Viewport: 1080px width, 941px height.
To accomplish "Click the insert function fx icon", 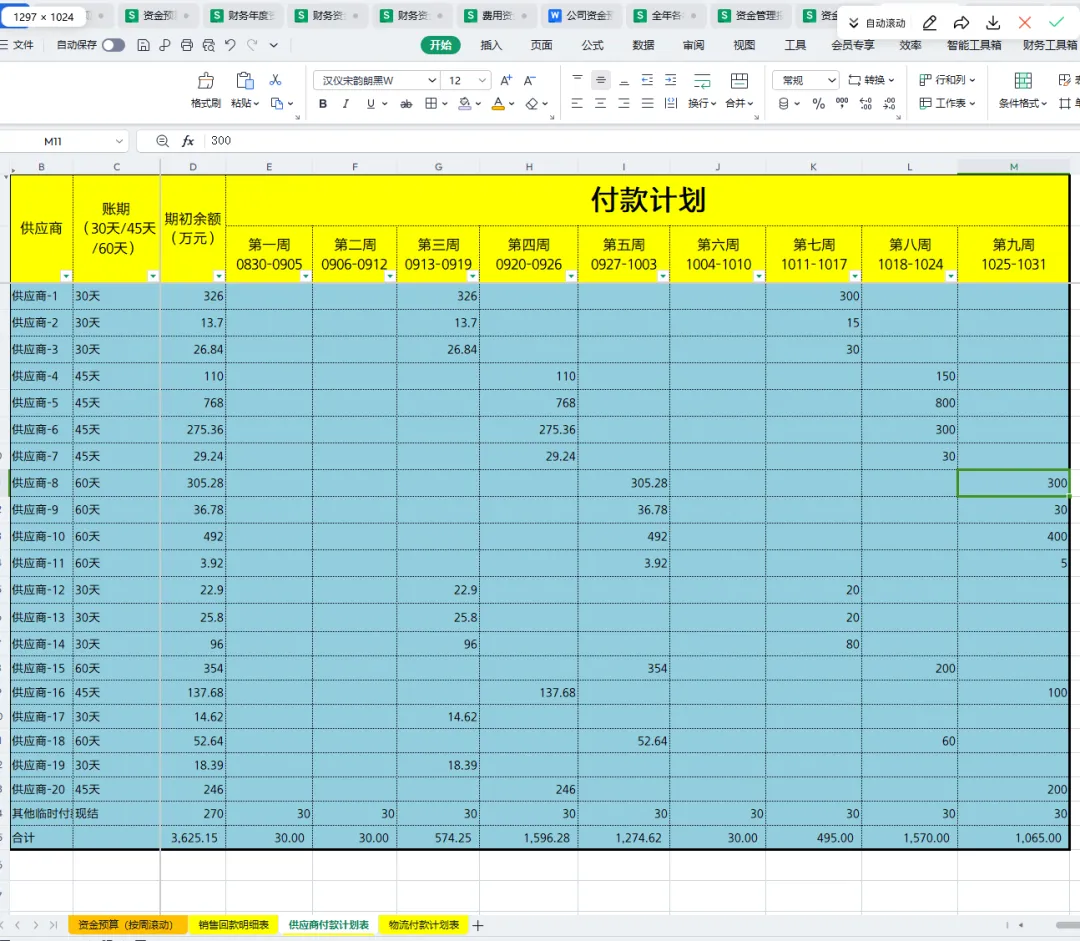I will 187,141.
